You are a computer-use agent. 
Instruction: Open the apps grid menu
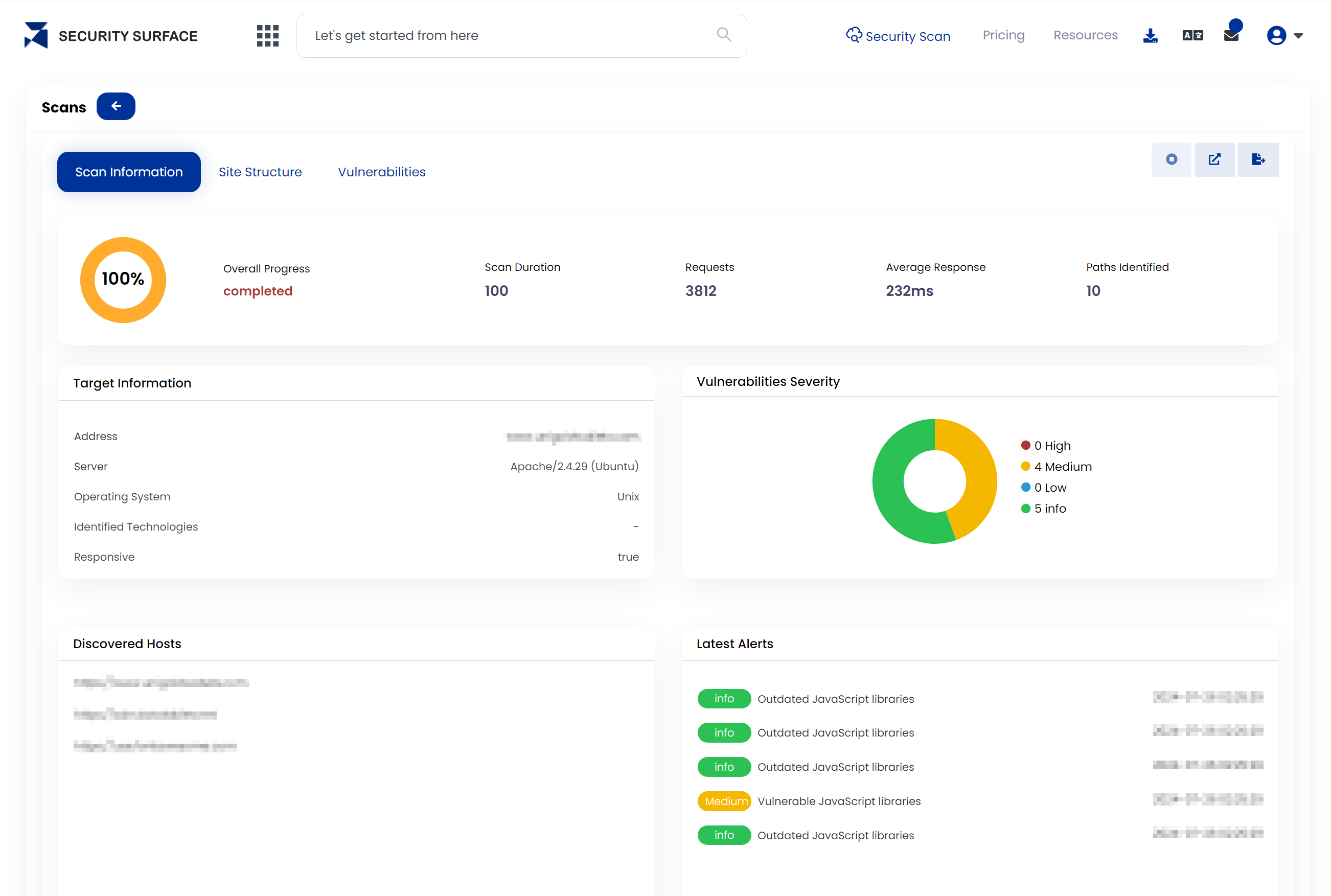(267, 35)
